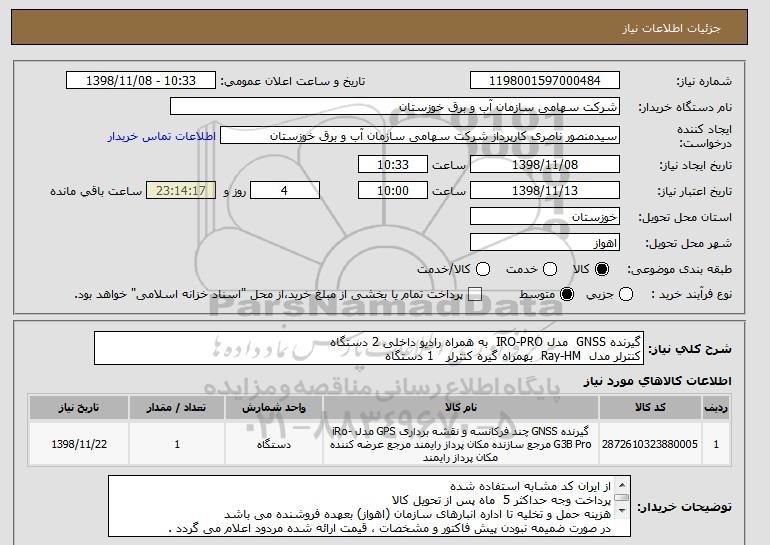
Task: Open the اطلاعات تماس خریدار link
Action: [162, 136]
